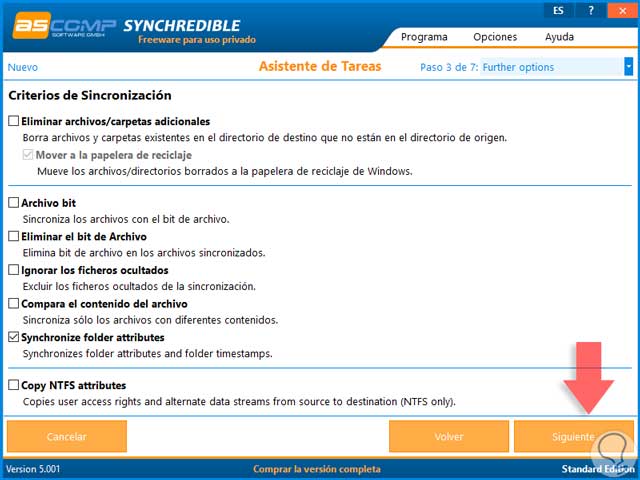Toggle Mover a la papelera de reciclaje

point(28,155)
